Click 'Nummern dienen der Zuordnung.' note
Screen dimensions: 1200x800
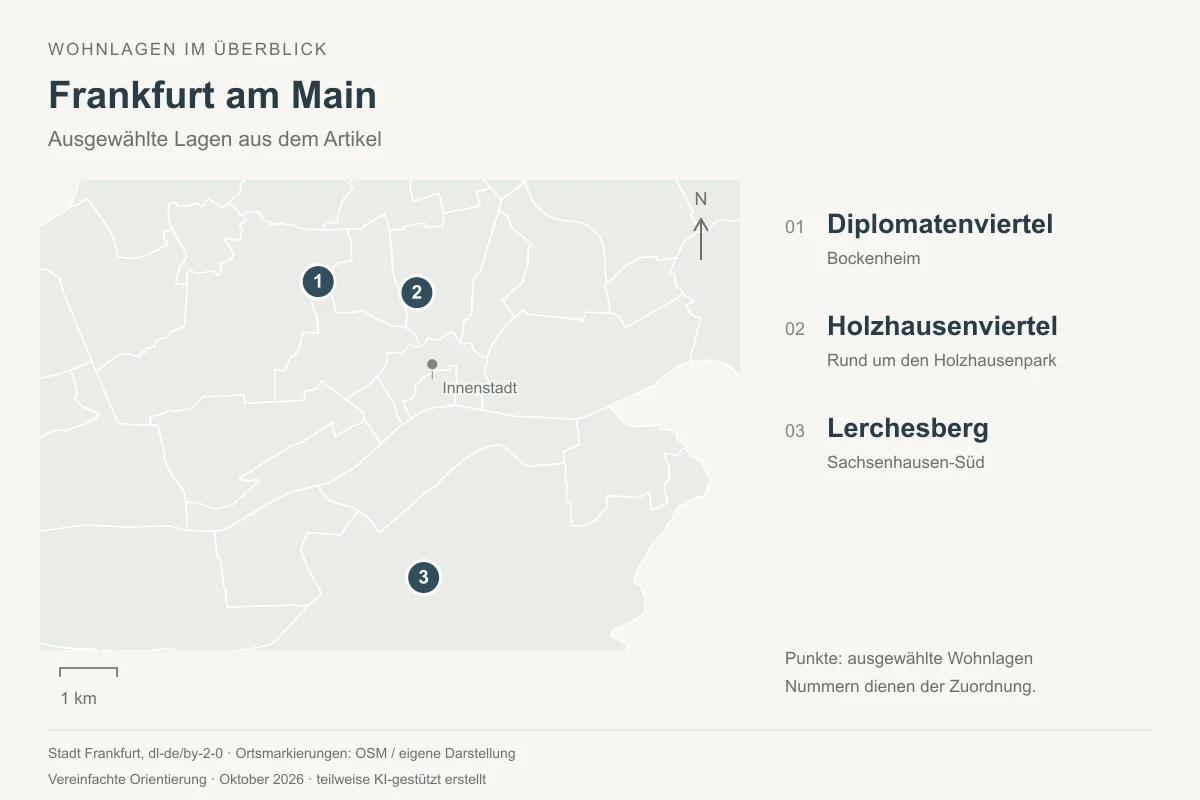click(x=911, y=686)
